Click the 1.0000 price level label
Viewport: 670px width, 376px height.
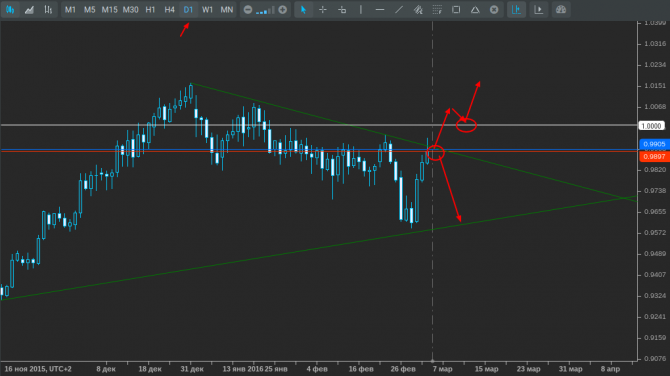point(652,126)
